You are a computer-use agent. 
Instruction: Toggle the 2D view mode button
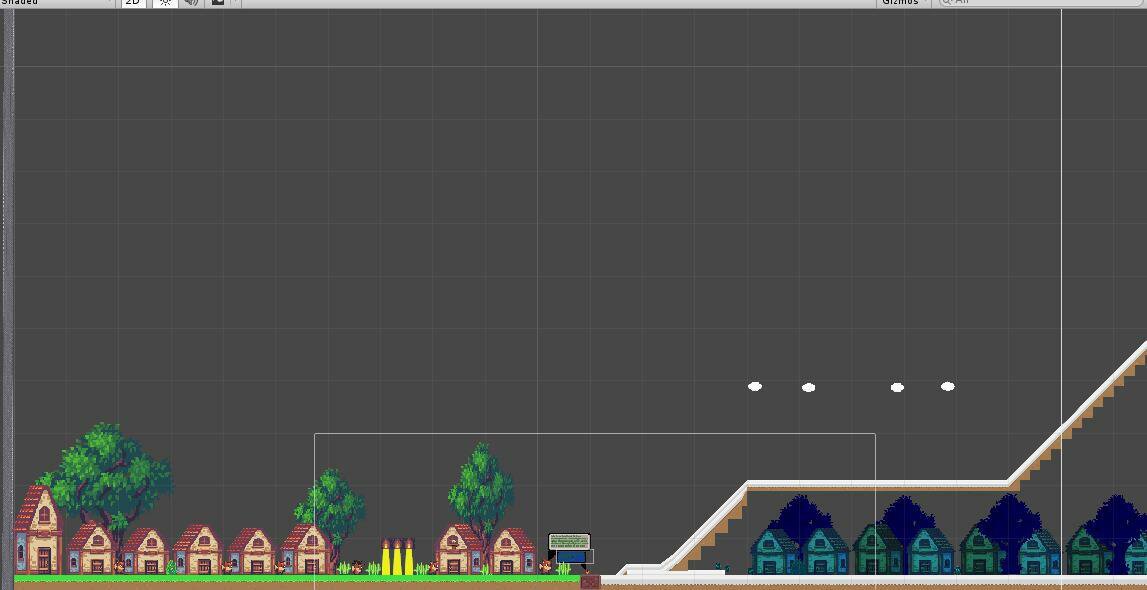pyautogui.click(x=133, y=2)
